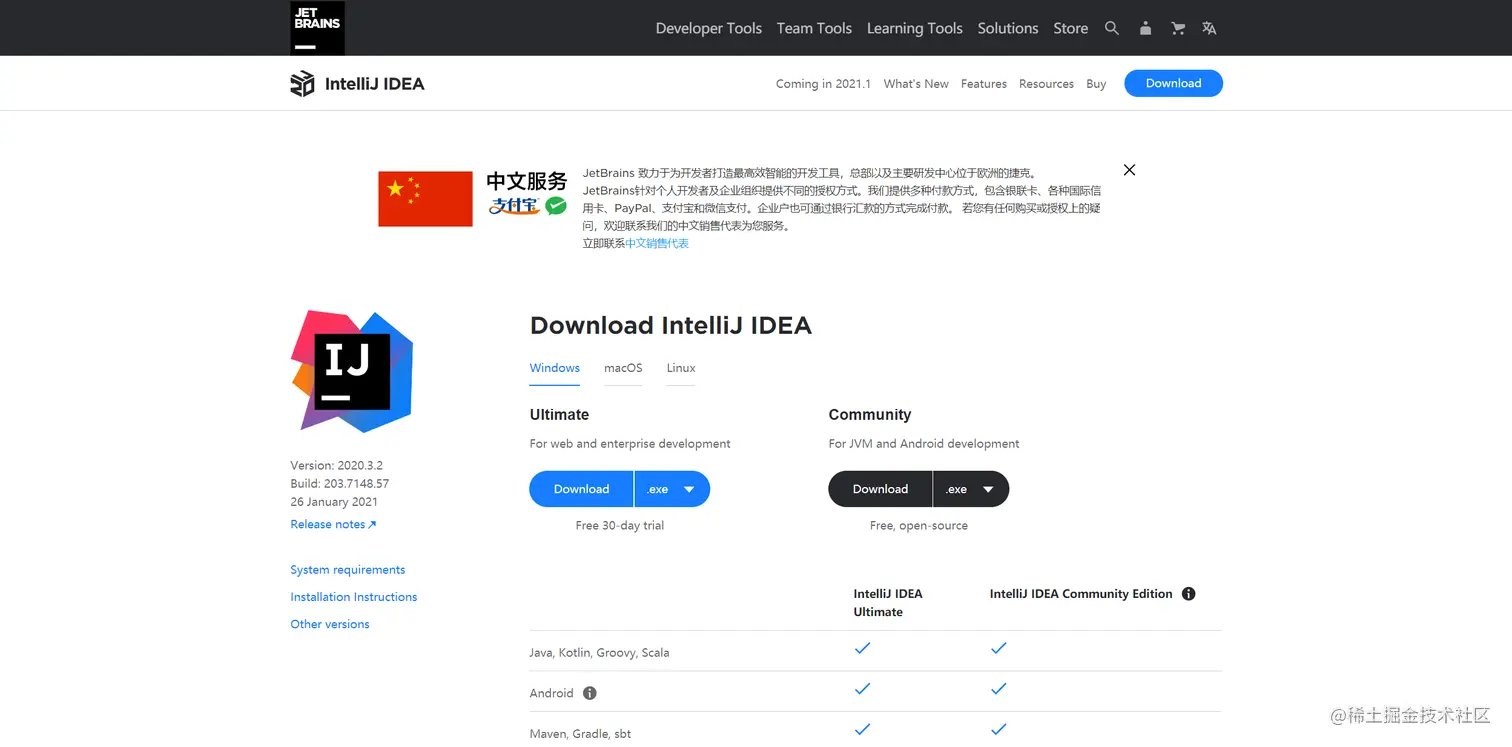Open the Buy page
The height and width of the screenshot is (747, 1512).
click(x=1096, y=84)
